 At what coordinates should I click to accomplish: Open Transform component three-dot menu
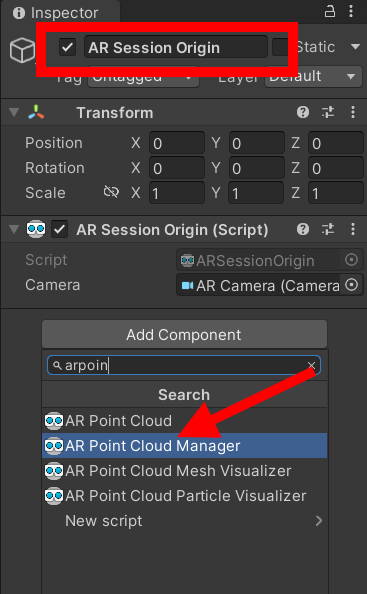pyautogui.click(x=353, y=112)
